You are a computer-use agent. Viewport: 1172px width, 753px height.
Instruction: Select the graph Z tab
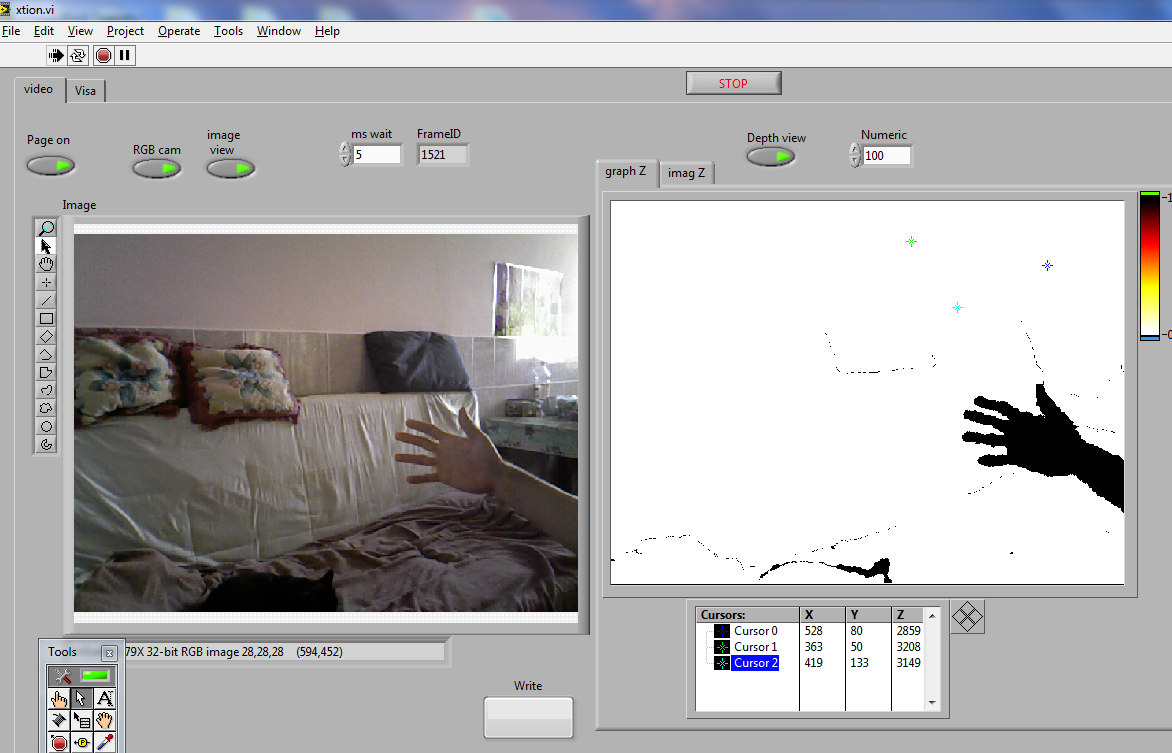coord(626,171)
